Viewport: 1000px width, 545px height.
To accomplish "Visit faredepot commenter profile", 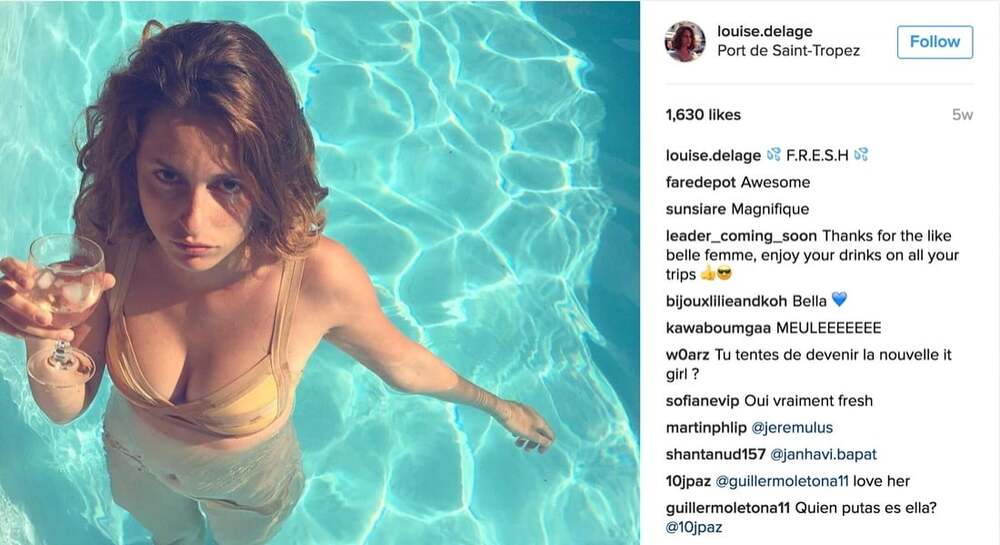I will [700, 182].
